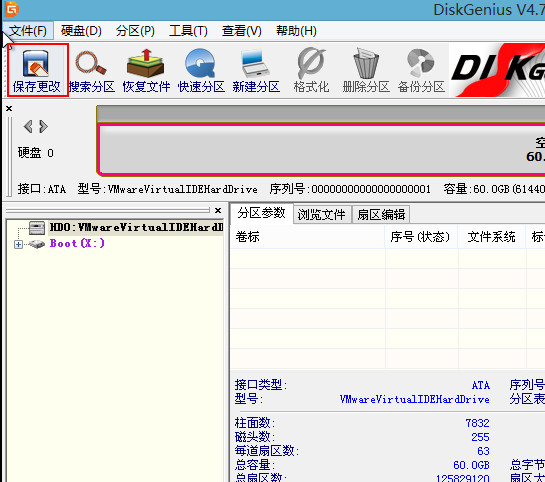Screen dimensions: 545x482
Task: Select Boot (X:) in the tree
Action: tap(77, 243)
